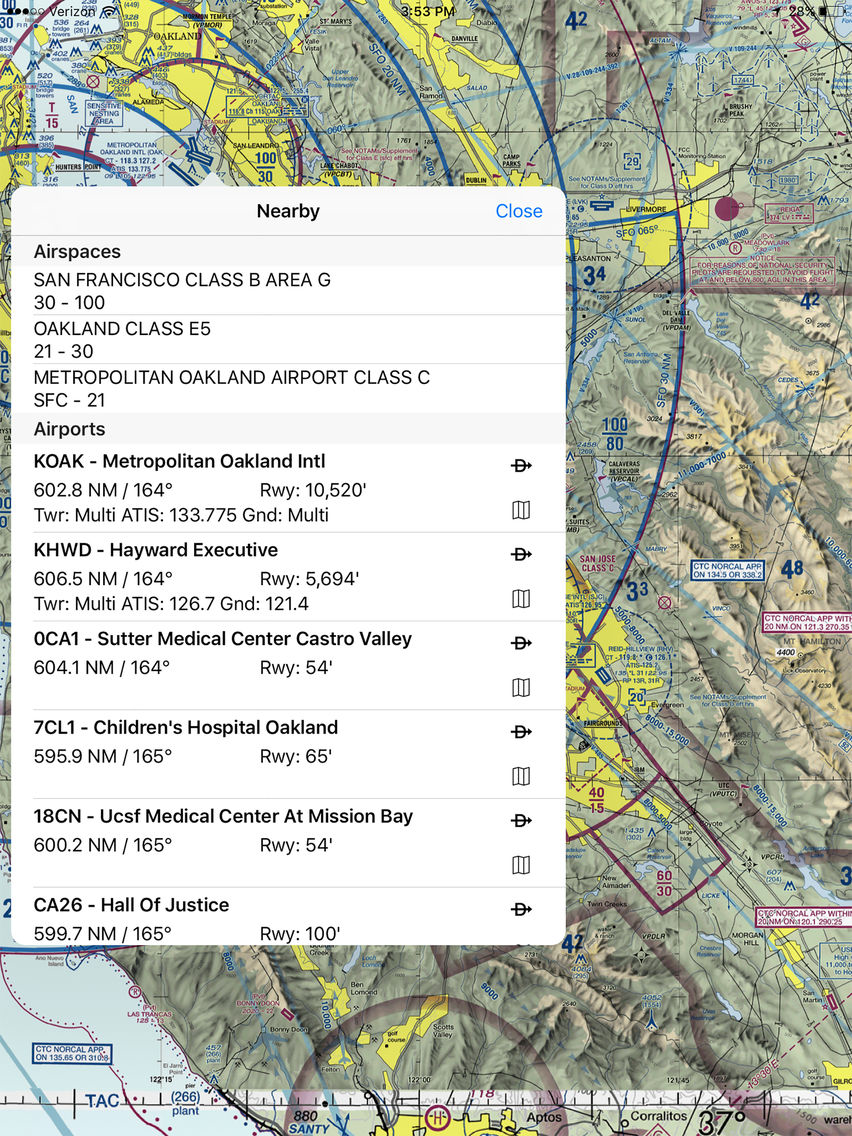This screenshot has height=1136, width=852.
Task: Tap the Direct-To icon for 18CN
Action: 521,820
